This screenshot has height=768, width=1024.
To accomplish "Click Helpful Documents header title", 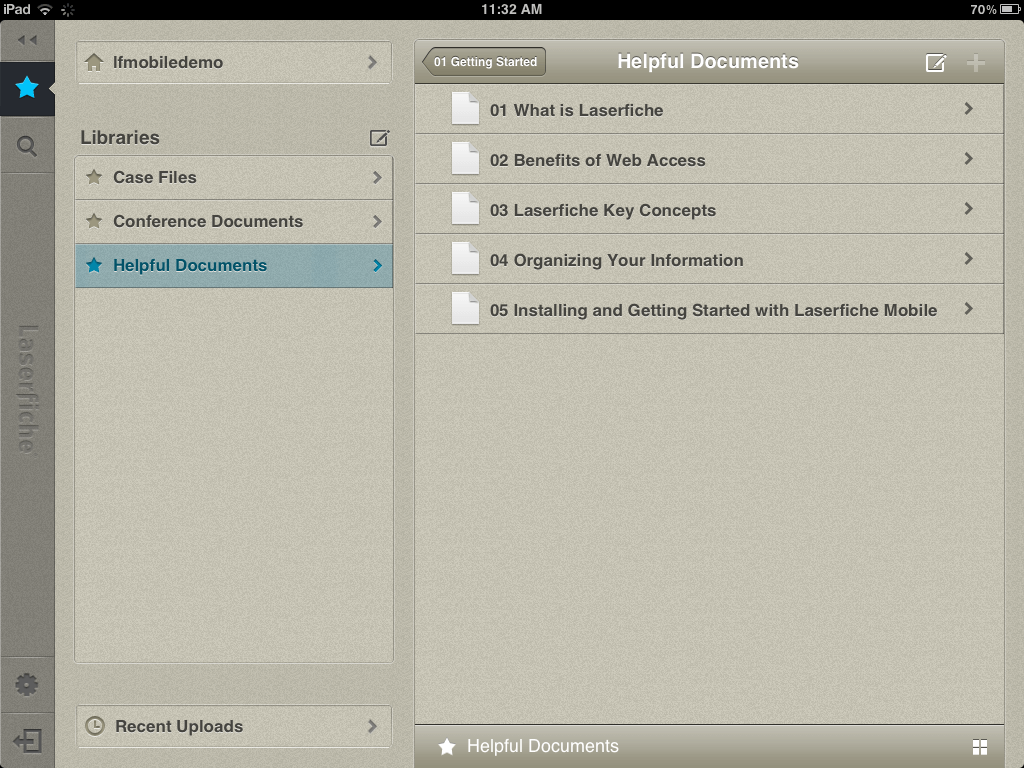I will pyautogui.click(x=708, y=61).
